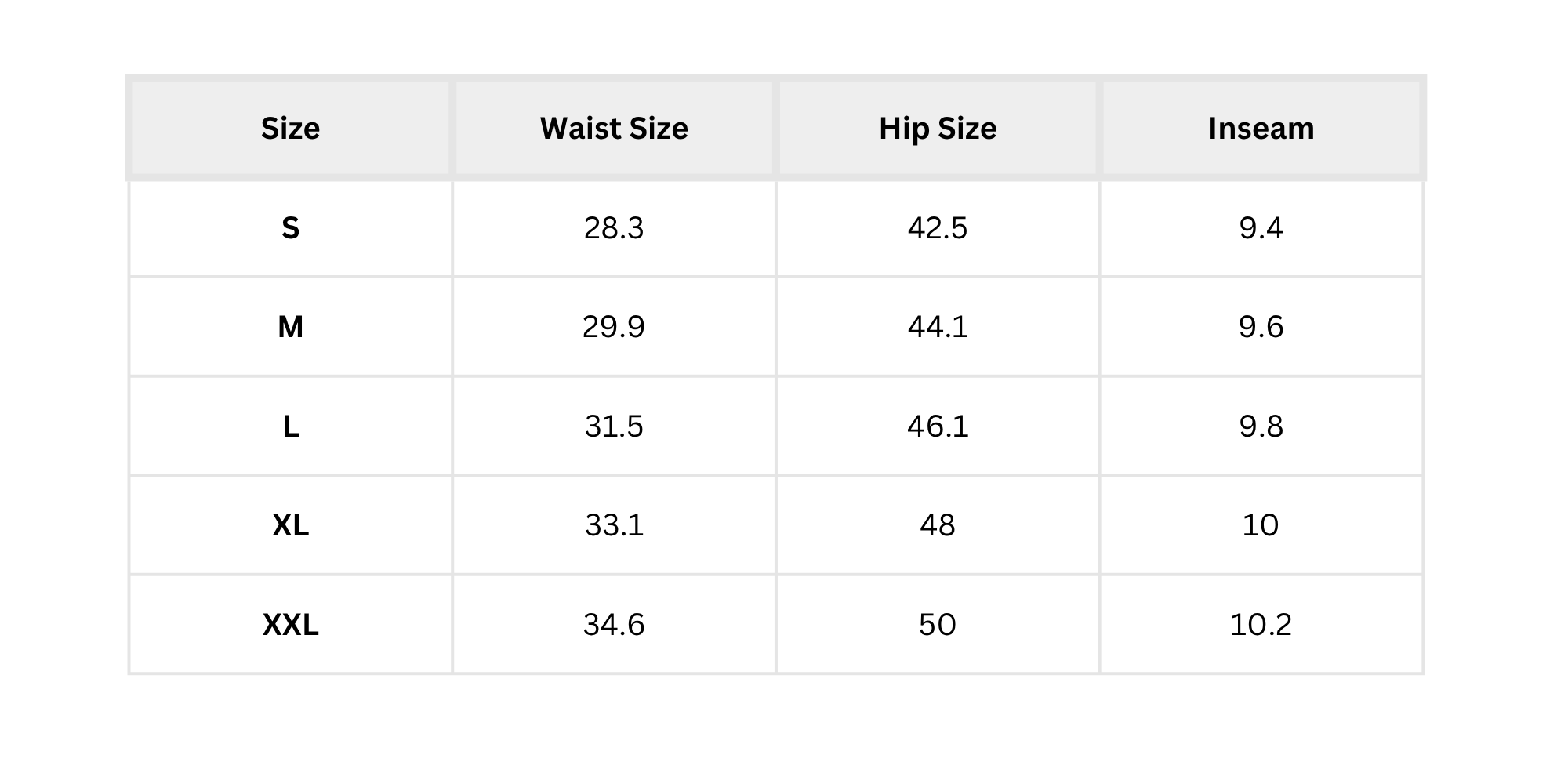Click the XXL size row label
This screenshot has width=1568, height=784.
(291, 625)
